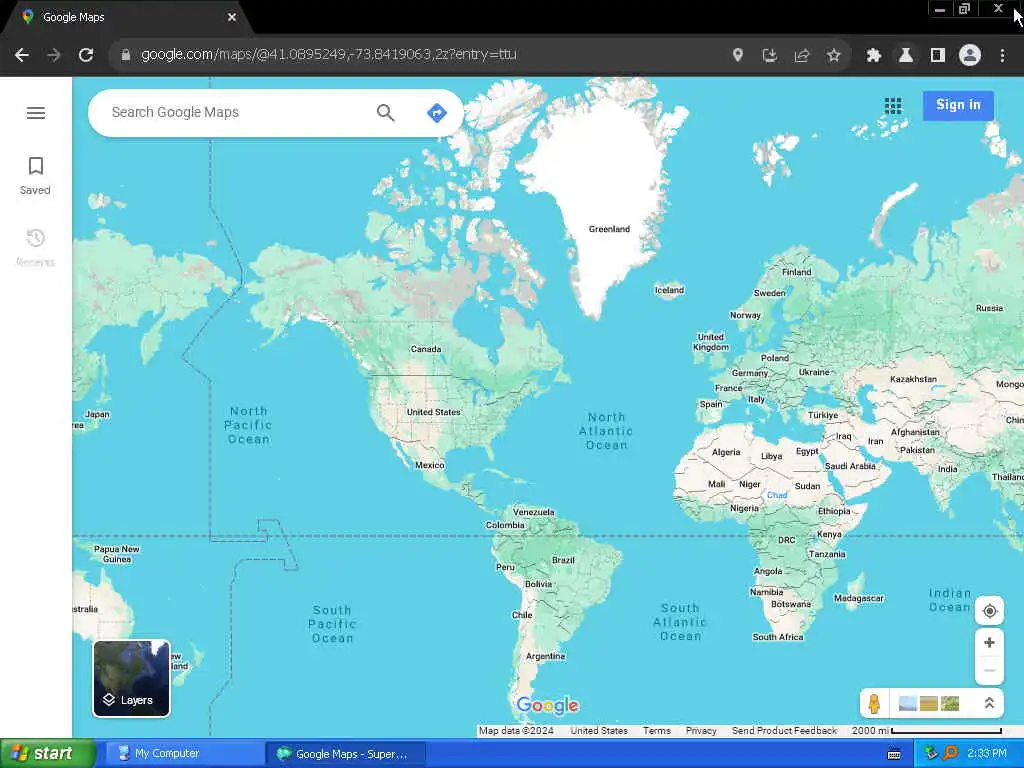This screenshot has height=768, width=1024.
Task: Click the blue Chad label
Action: click(777, 495)
